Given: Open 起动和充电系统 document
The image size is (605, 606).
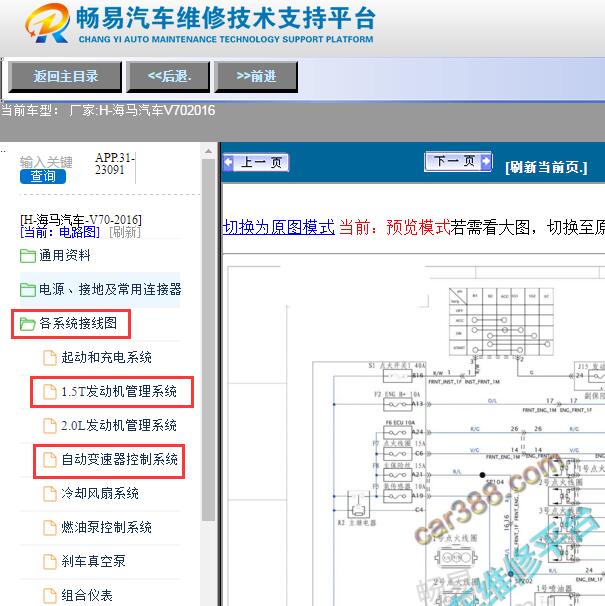Looking at the screenshot, I should 106,357.
